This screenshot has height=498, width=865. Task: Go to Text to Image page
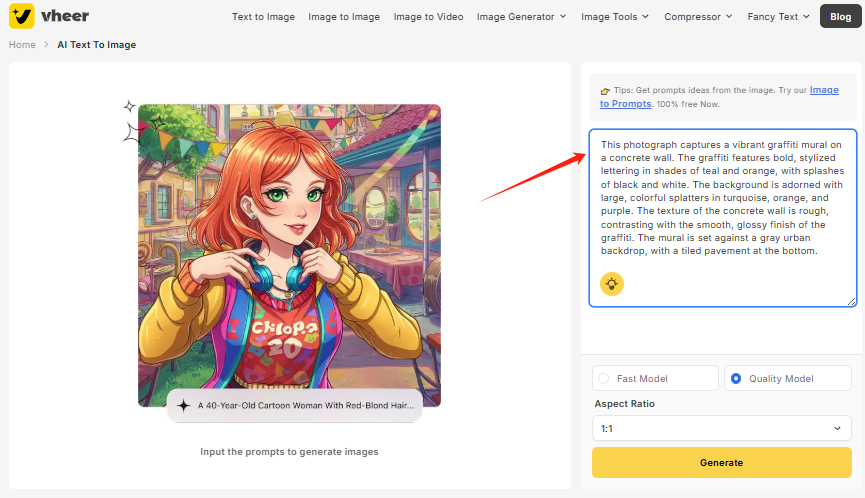point(264,16)
